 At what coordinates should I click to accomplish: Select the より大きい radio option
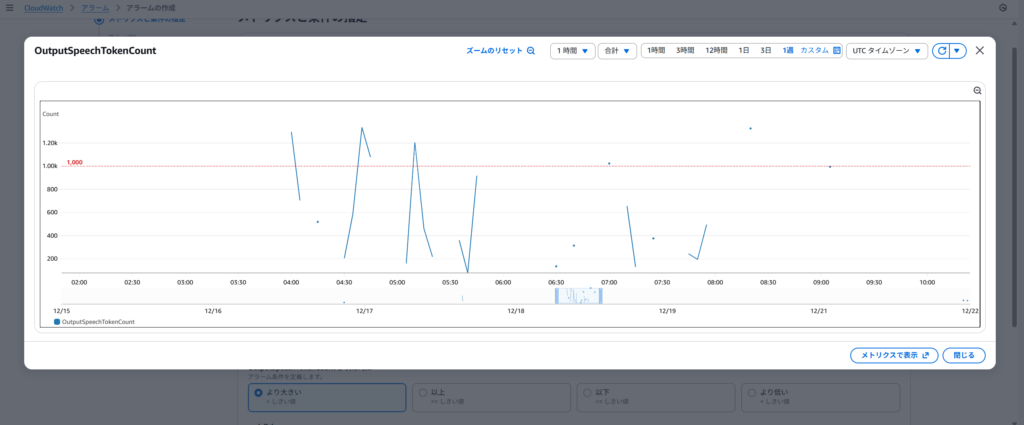pos(259,393)
